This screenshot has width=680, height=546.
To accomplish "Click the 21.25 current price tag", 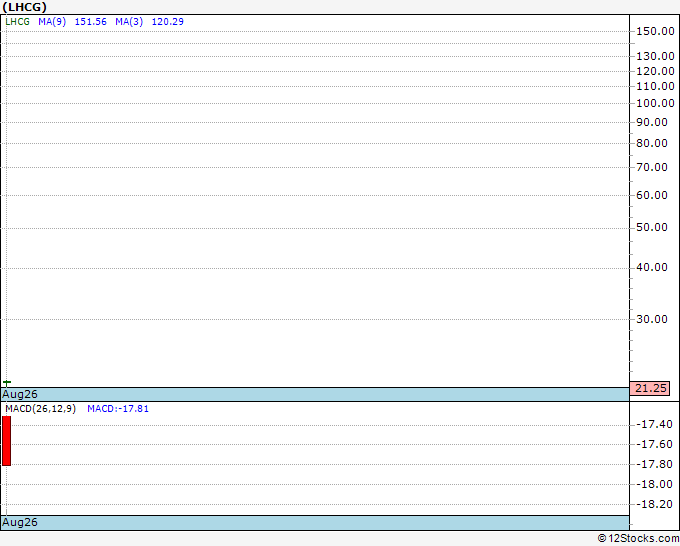I will [650, 388].
